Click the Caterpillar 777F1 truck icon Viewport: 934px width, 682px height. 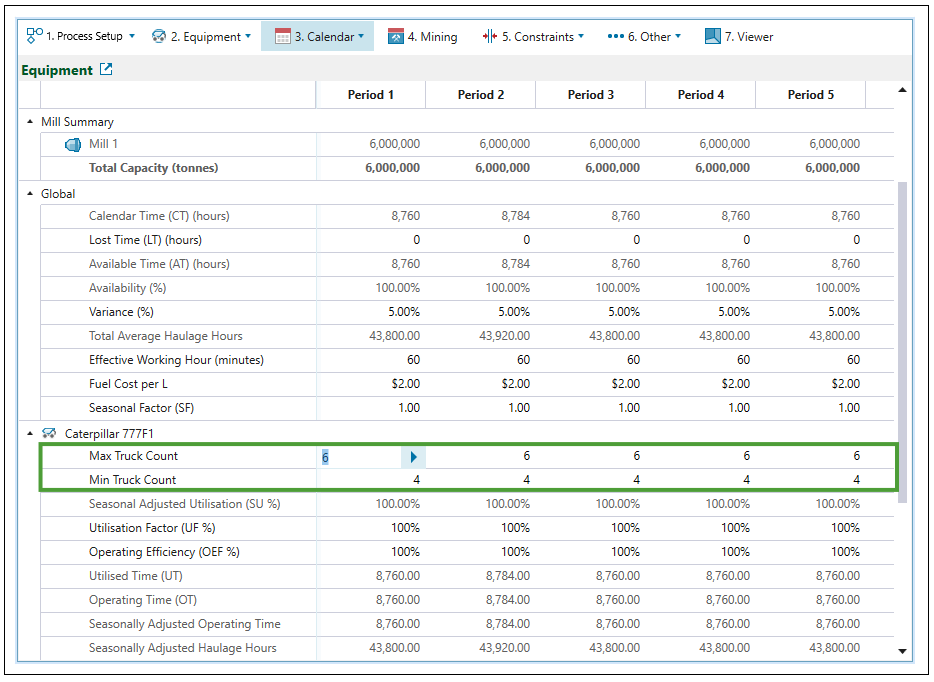click(49, 433)
